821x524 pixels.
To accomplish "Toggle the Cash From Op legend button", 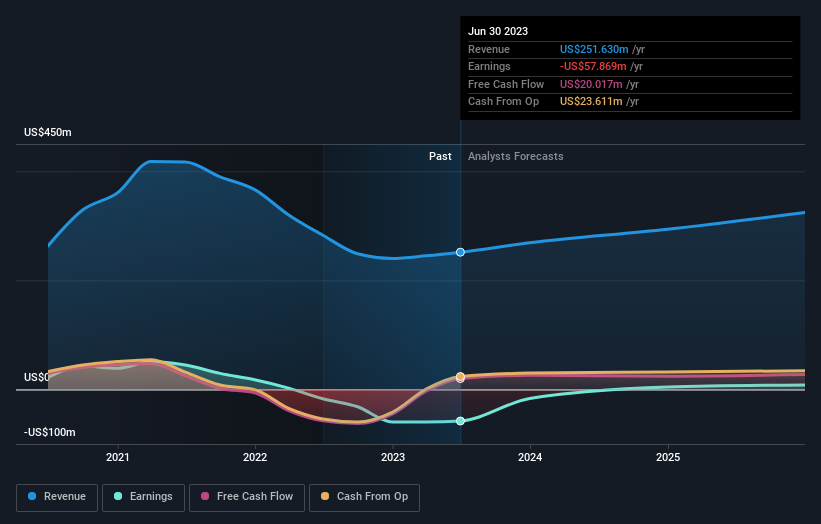I will (364, 497).
